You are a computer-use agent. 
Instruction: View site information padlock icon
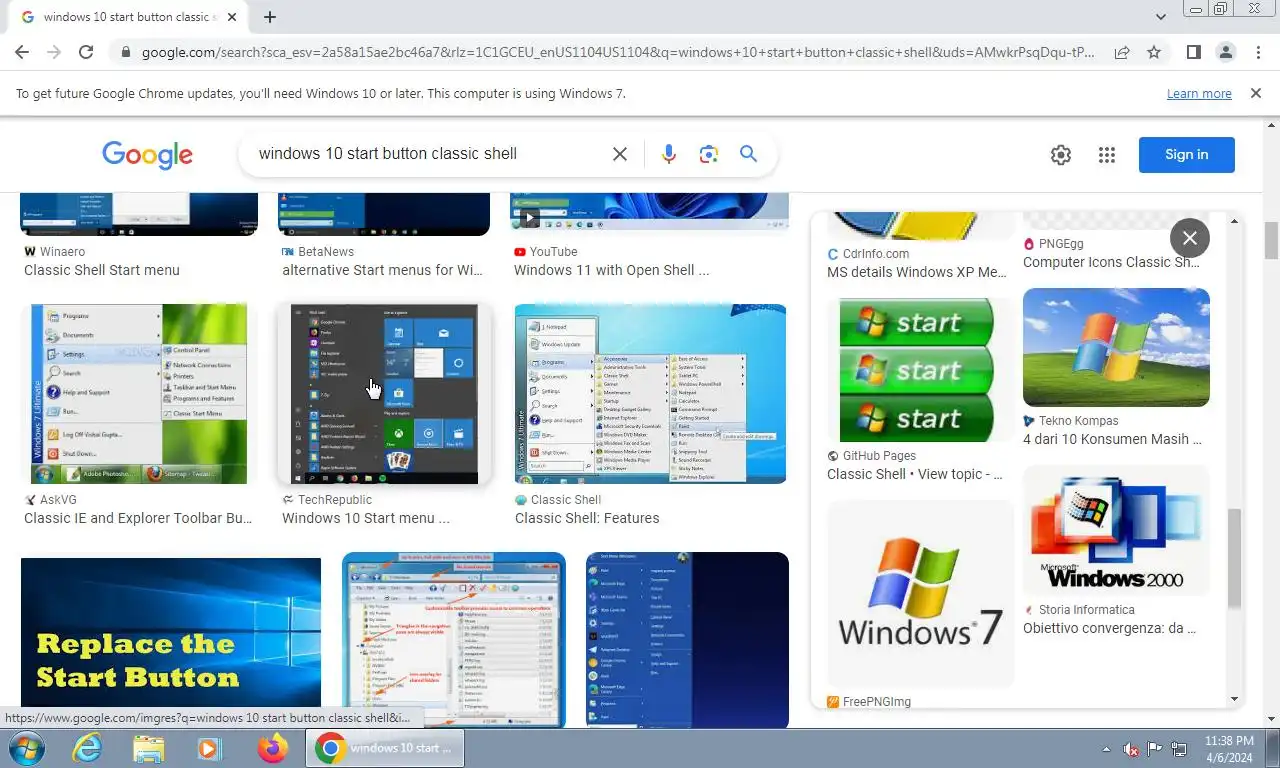tap(125, 52)
